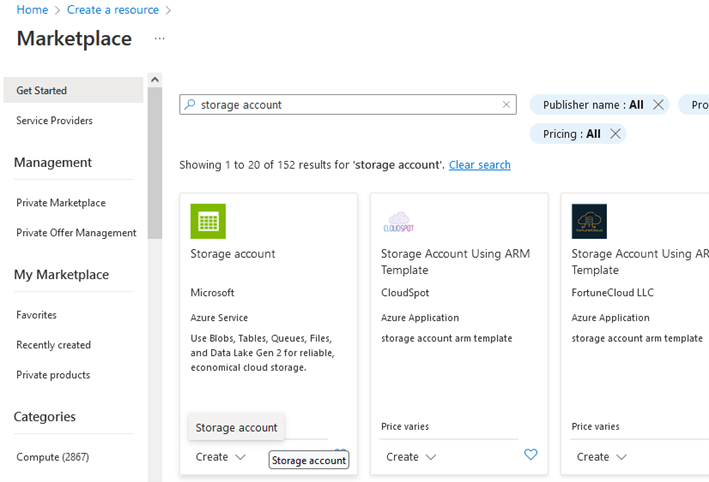Open Favorites under My Marketplace

pyautogui.click(x=36, y=315)
